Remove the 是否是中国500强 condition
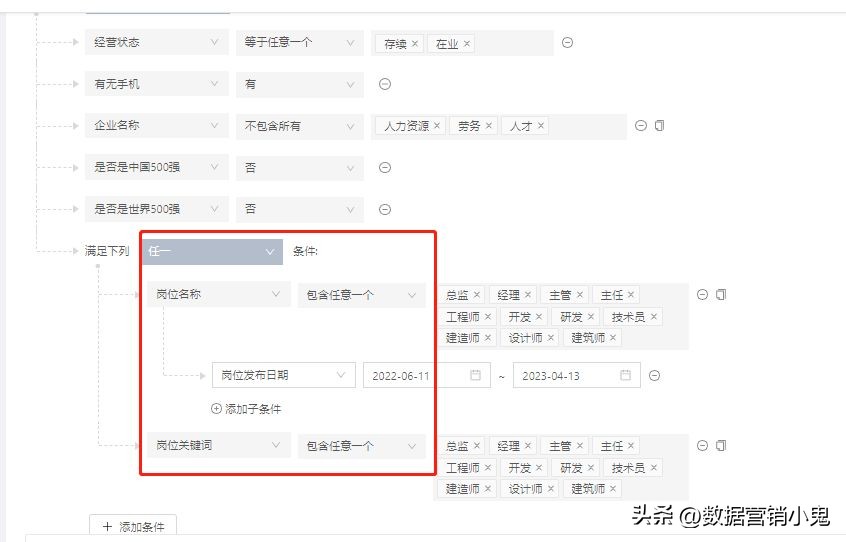The width and height of the screenshot is (846, 542). [385, 168]
